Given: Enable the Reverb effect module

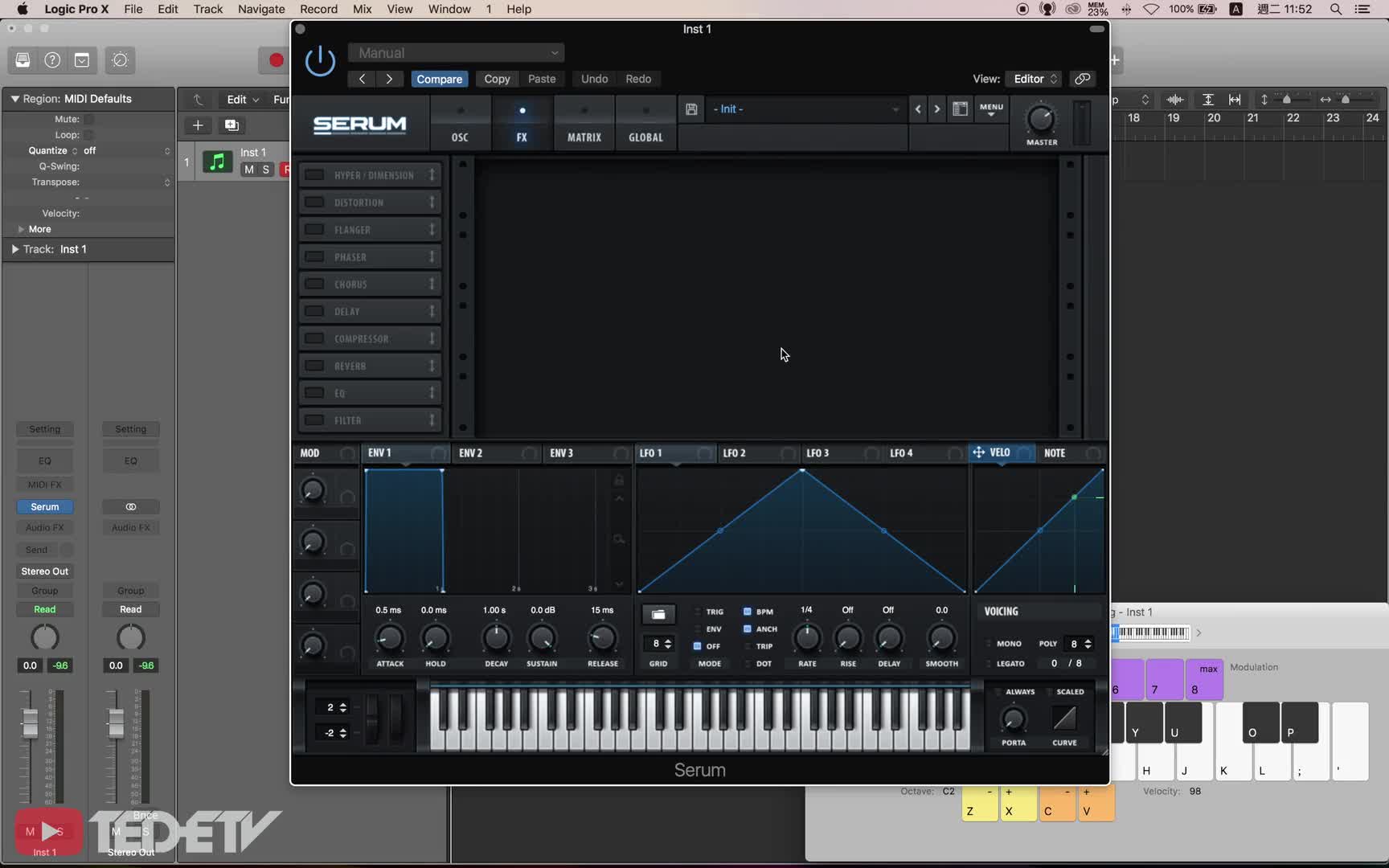Looking at the screenshot, I should click(315, 366).
